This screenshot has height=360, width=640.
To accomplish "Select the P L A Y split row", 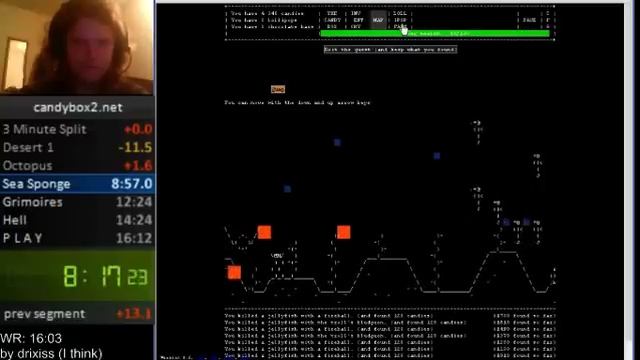I will pos(77,238).
